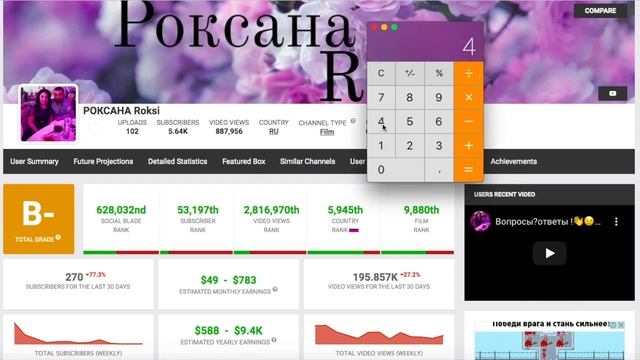Screen dimensions: 640x360
Task: Open the Вопросы?ответы video title
Action: [548, 221]
